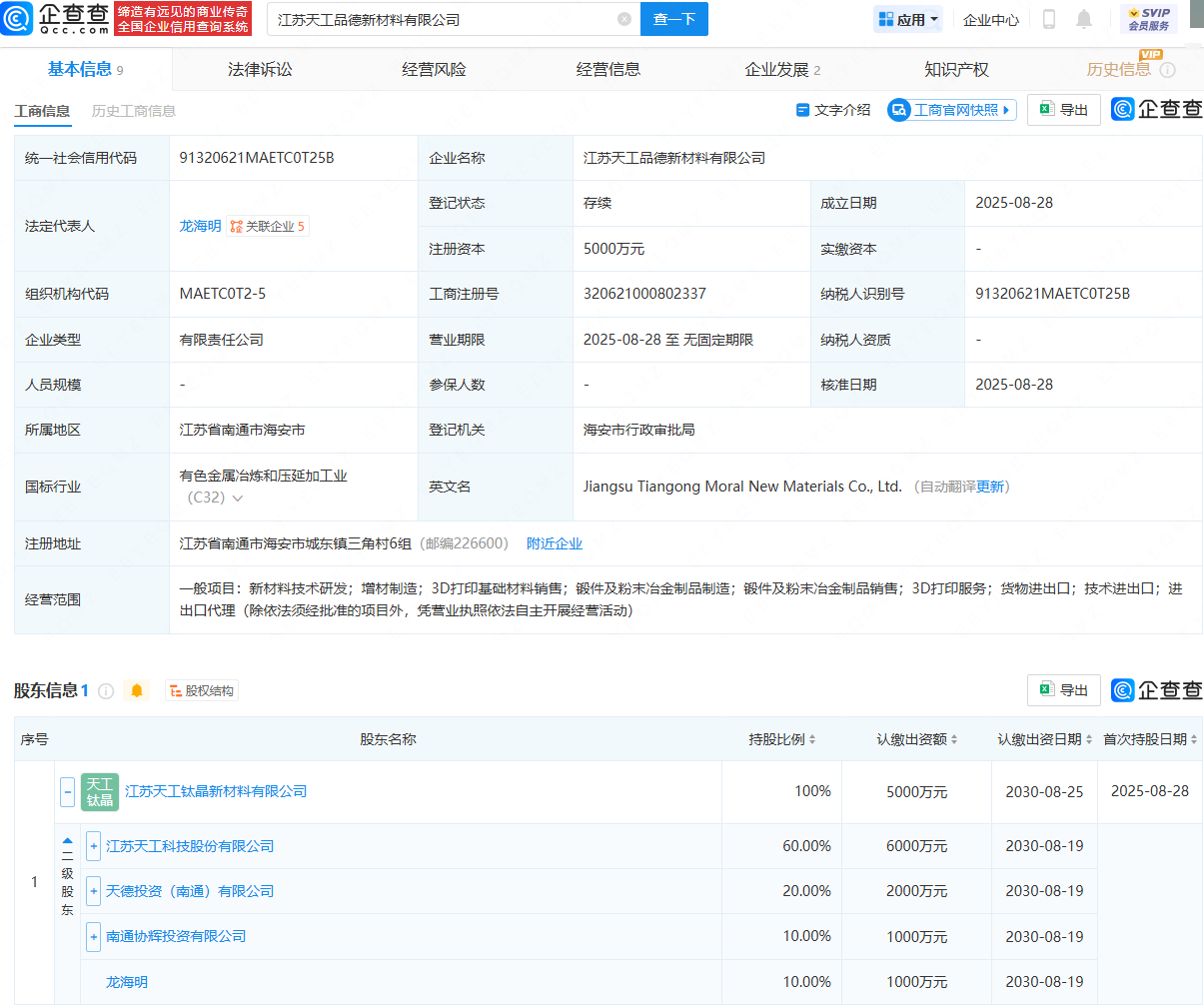The image size is (1204, 1005).
Task: Open 工商官网快照 snapshot button
Action: pyautogui.click(x=952, y=110)
